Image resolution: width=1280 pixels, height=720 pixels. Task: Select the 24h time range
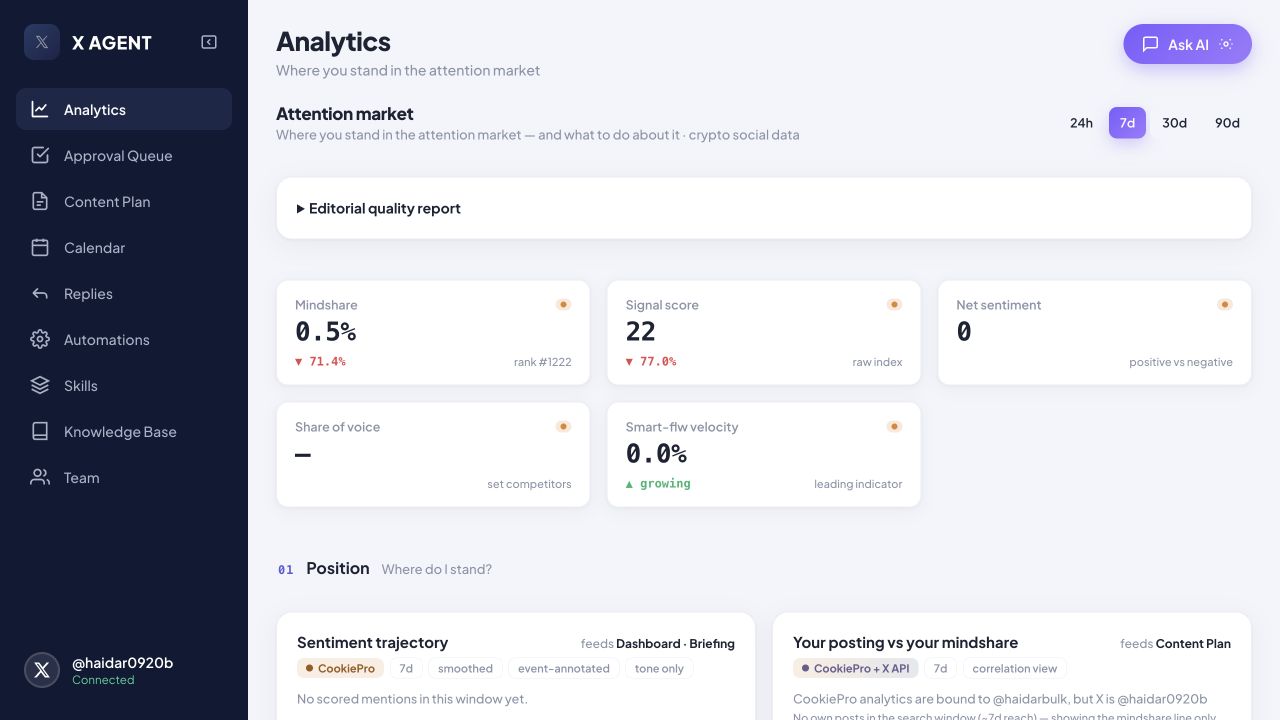(x=1081, y=123)
